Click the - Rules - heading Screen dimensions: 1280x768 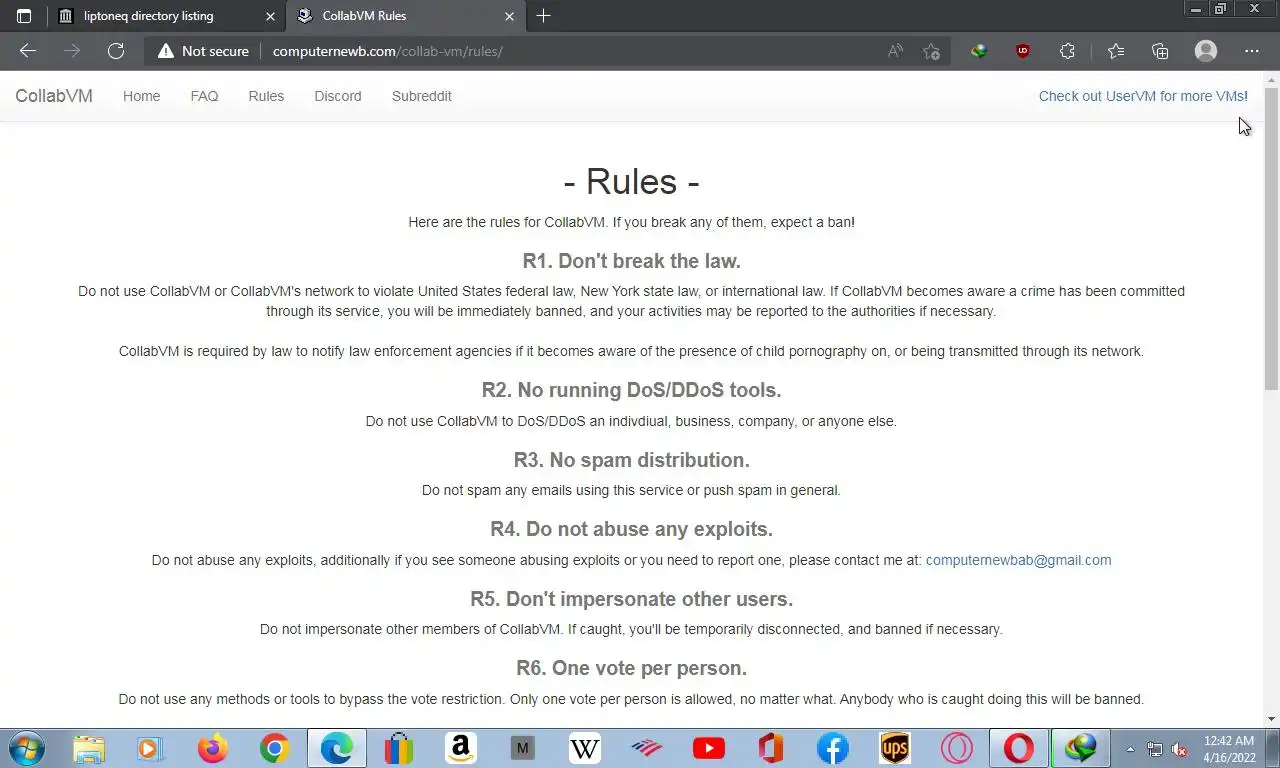coord(631,181)
